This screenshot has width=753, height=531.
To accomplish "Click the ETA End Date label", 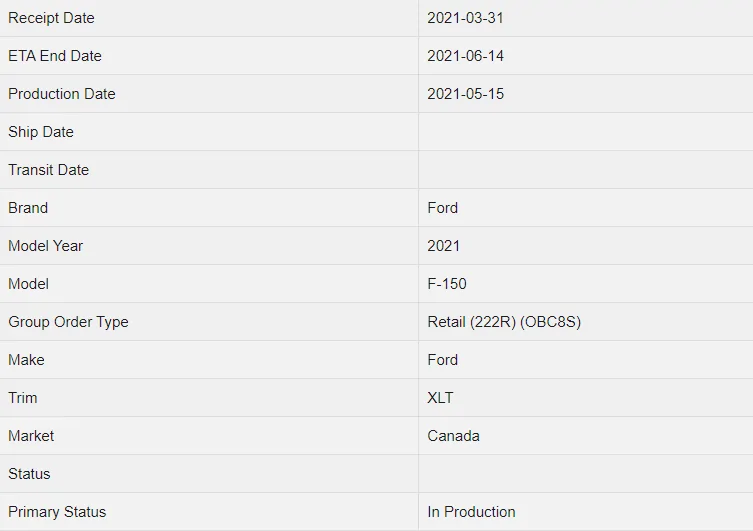I will (55, 56).
